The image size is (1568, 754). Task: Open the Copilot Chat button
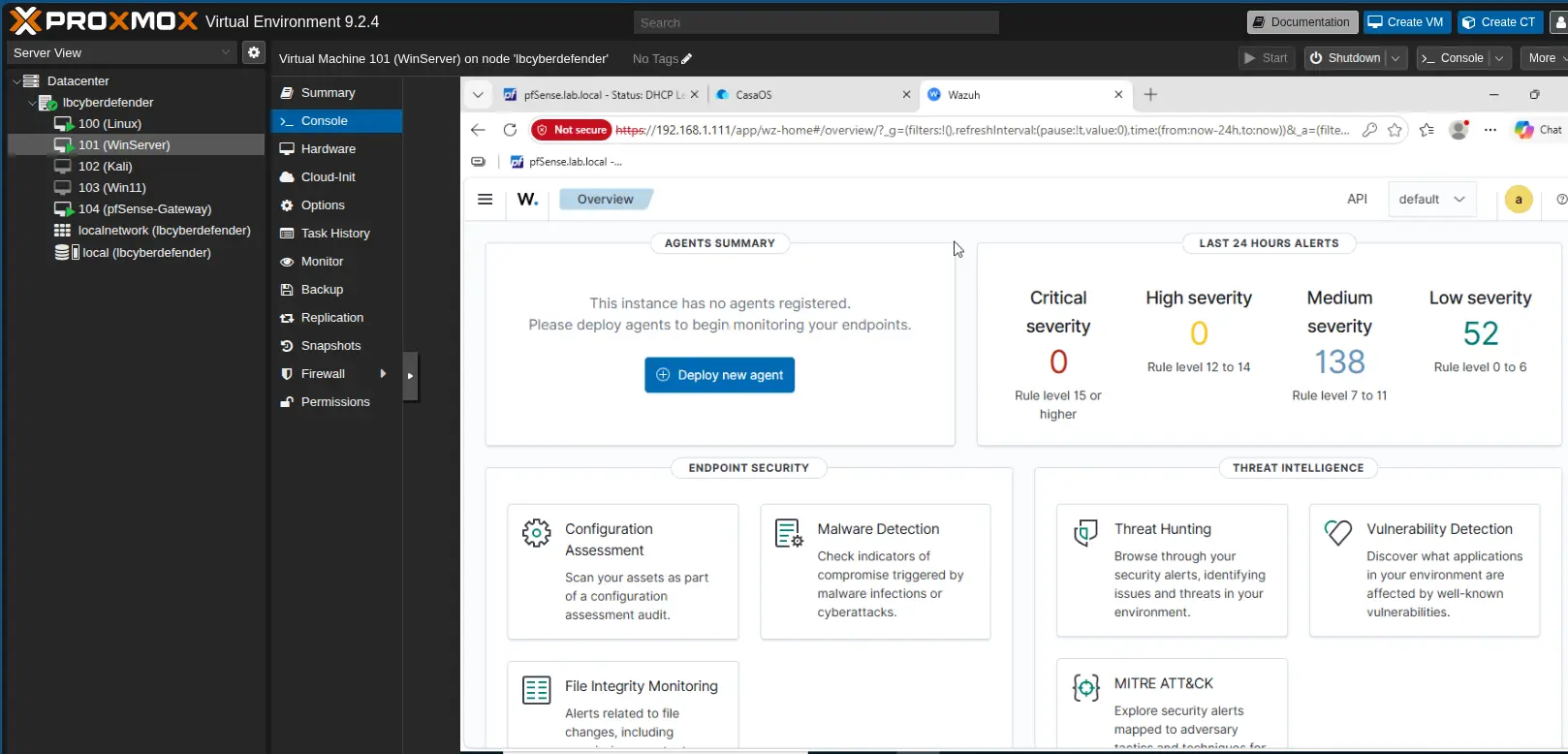pos(1539,130)
